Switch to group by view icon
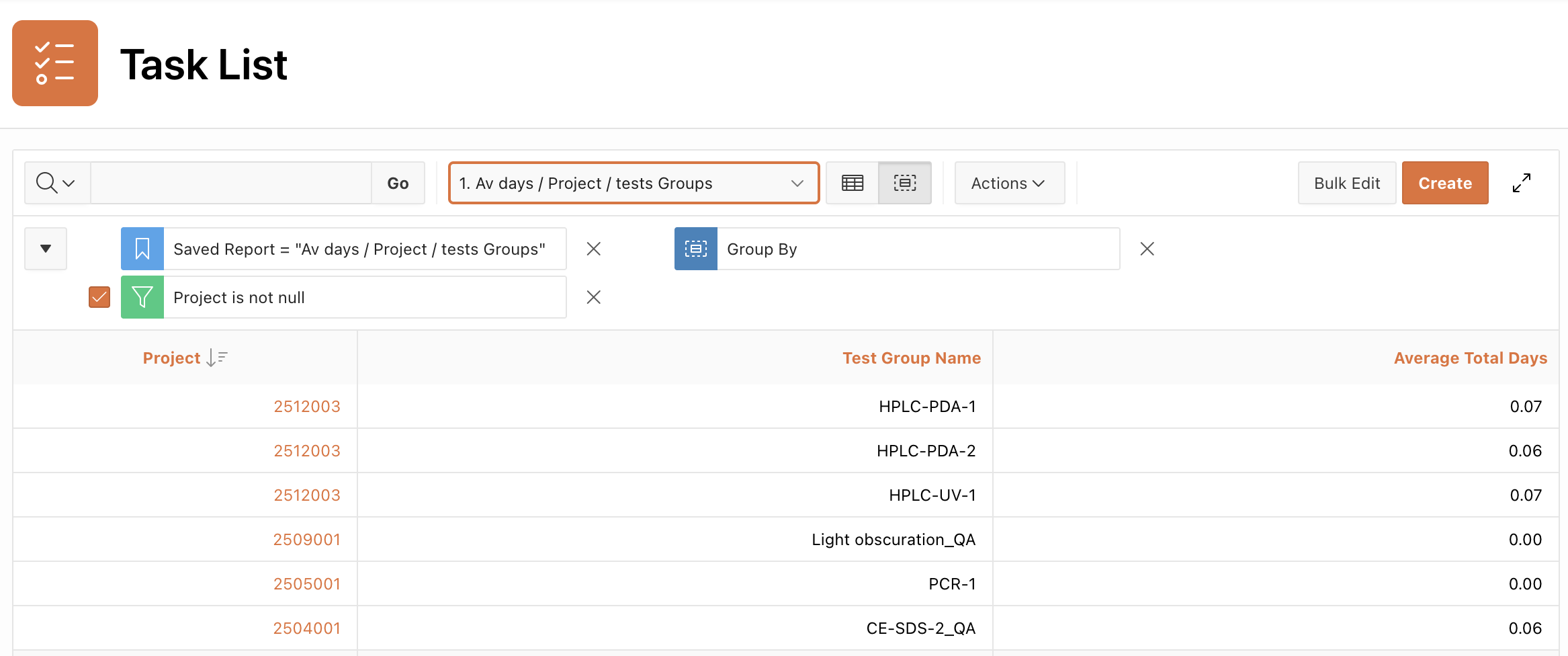 pos(904,183)
